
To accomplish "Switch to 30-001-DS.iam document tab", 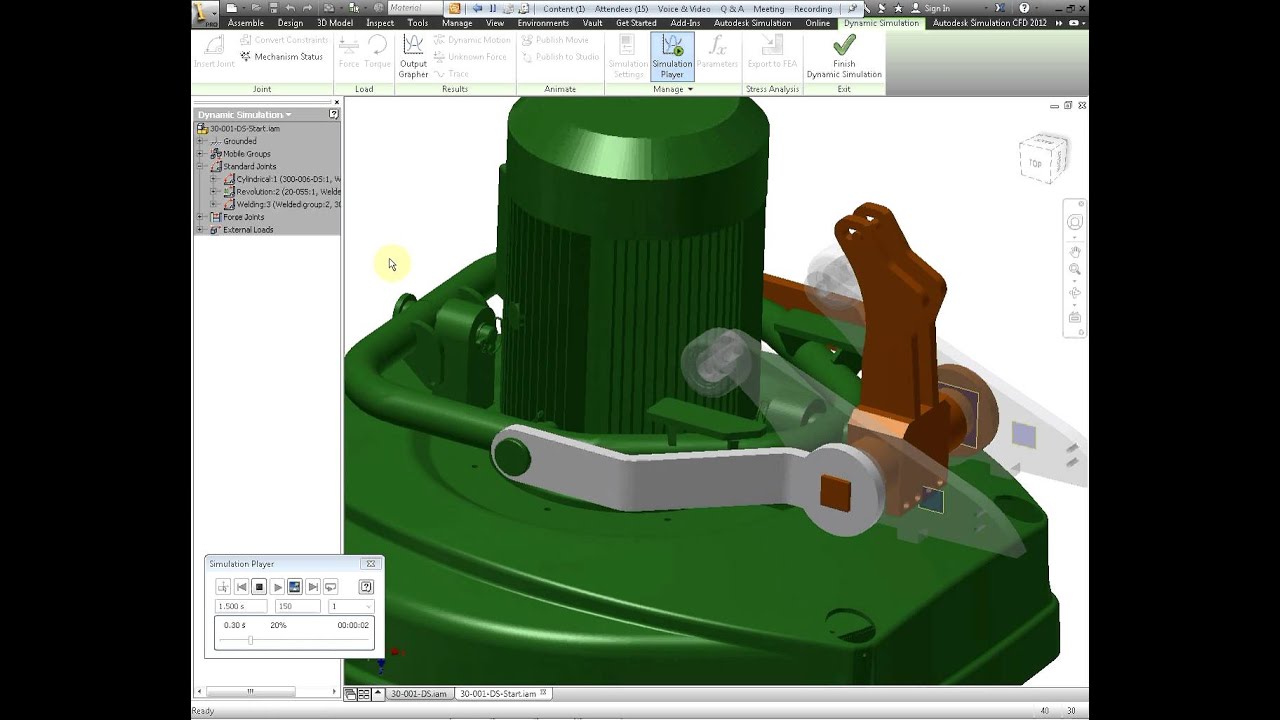I will [418, 693].
